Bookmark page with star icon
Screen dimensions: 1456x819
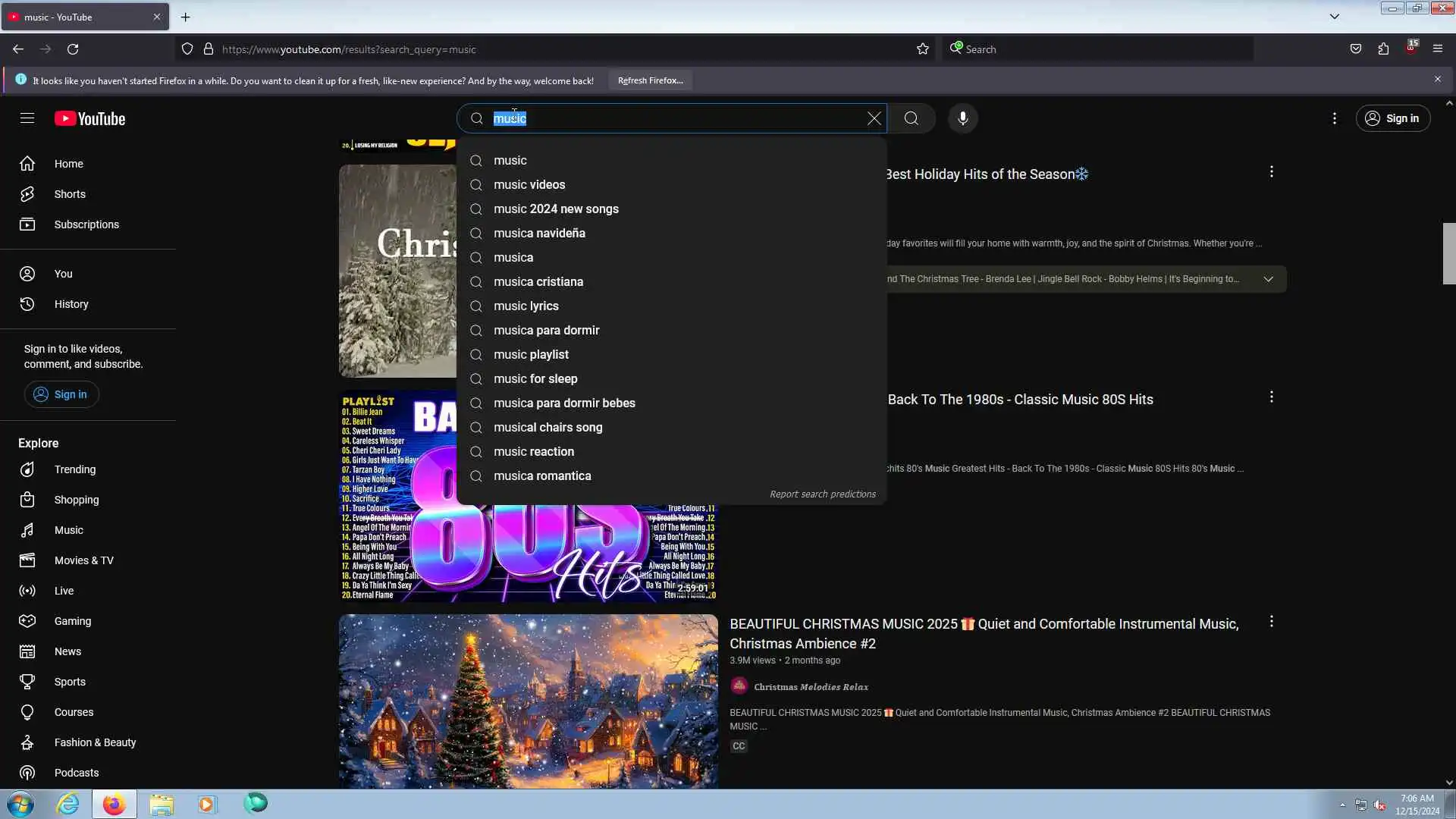tap(922, 49)
